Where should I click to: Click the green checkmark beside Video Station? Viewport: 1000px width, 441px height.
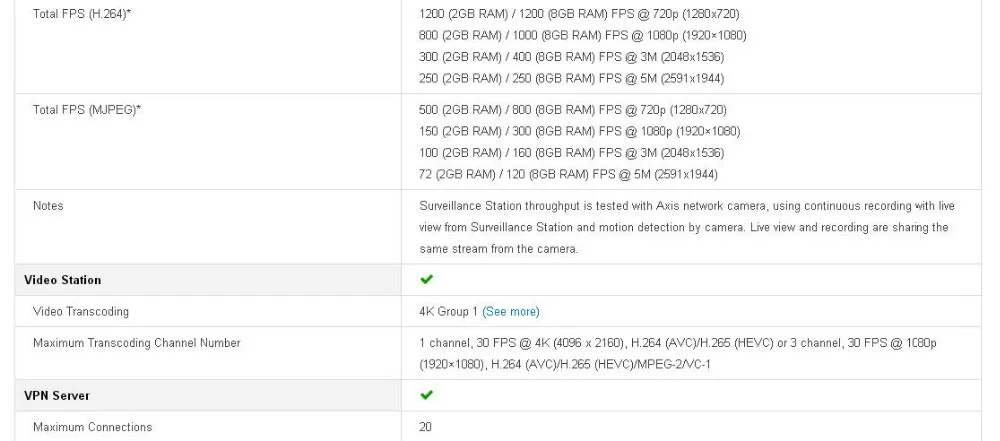pyautogui.click(x=427, y=280)
